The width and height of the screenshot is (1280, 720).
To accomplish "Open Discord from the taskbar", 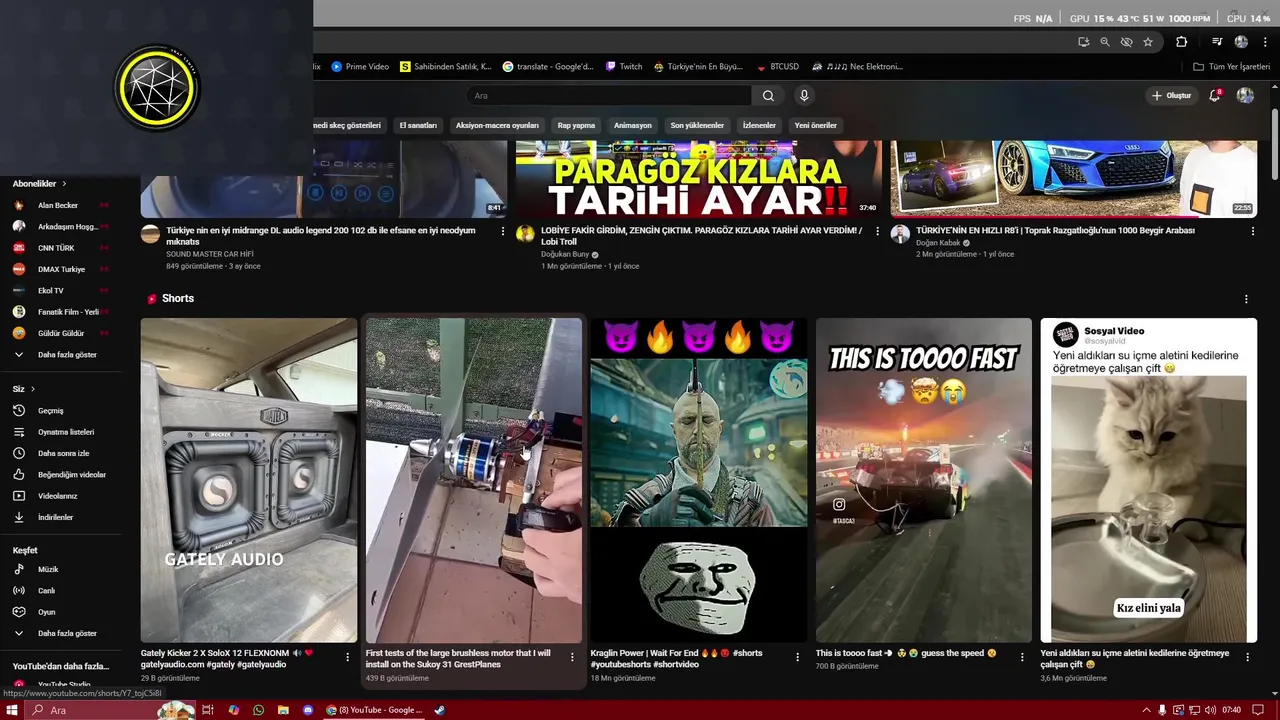I will 308,710.
